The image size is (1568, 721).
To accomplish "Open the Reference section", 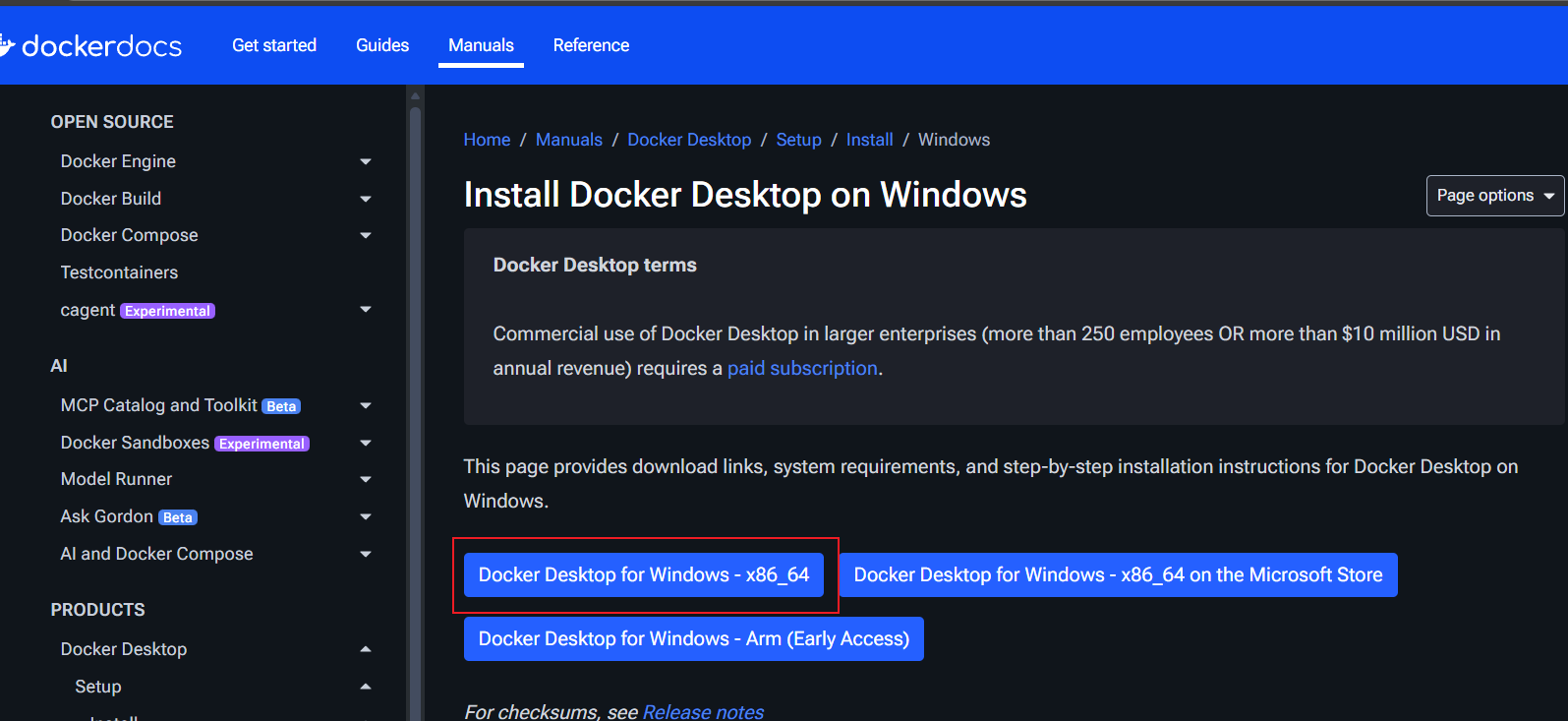I will pos(591,45).
